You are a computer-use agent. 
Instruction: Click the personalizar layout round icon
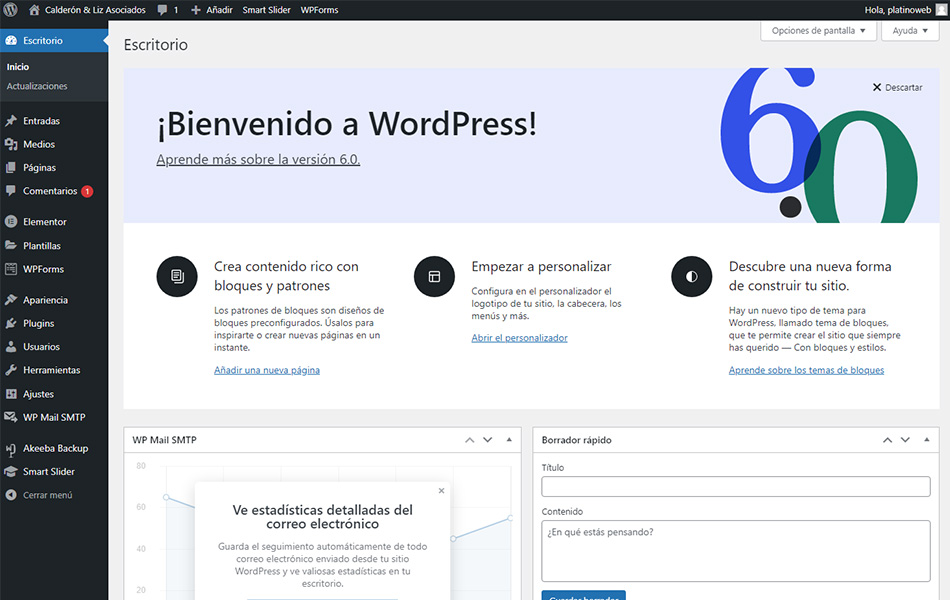434,276
